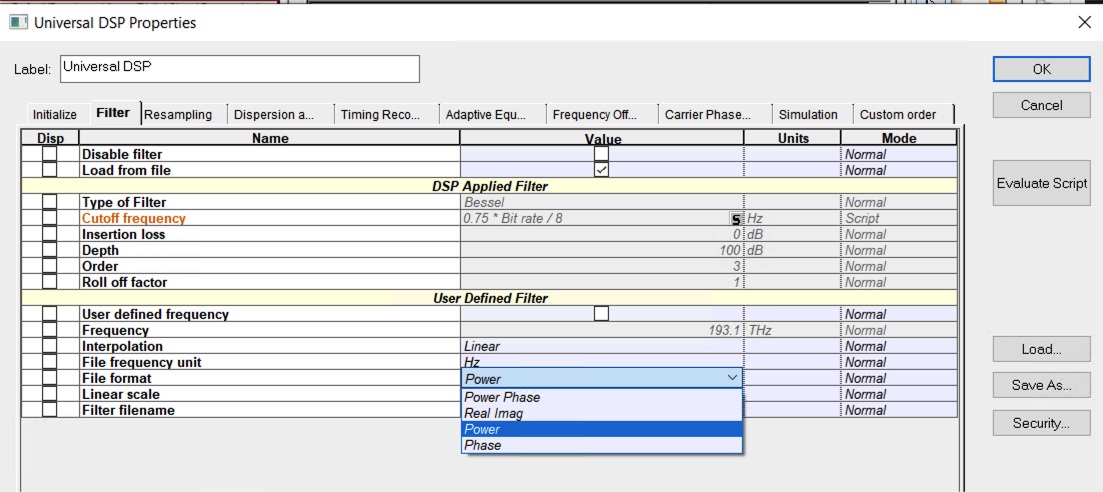Toggle Disp checkbox for Roll off factor
The image size is (1103, 492).
click(49, 282)
